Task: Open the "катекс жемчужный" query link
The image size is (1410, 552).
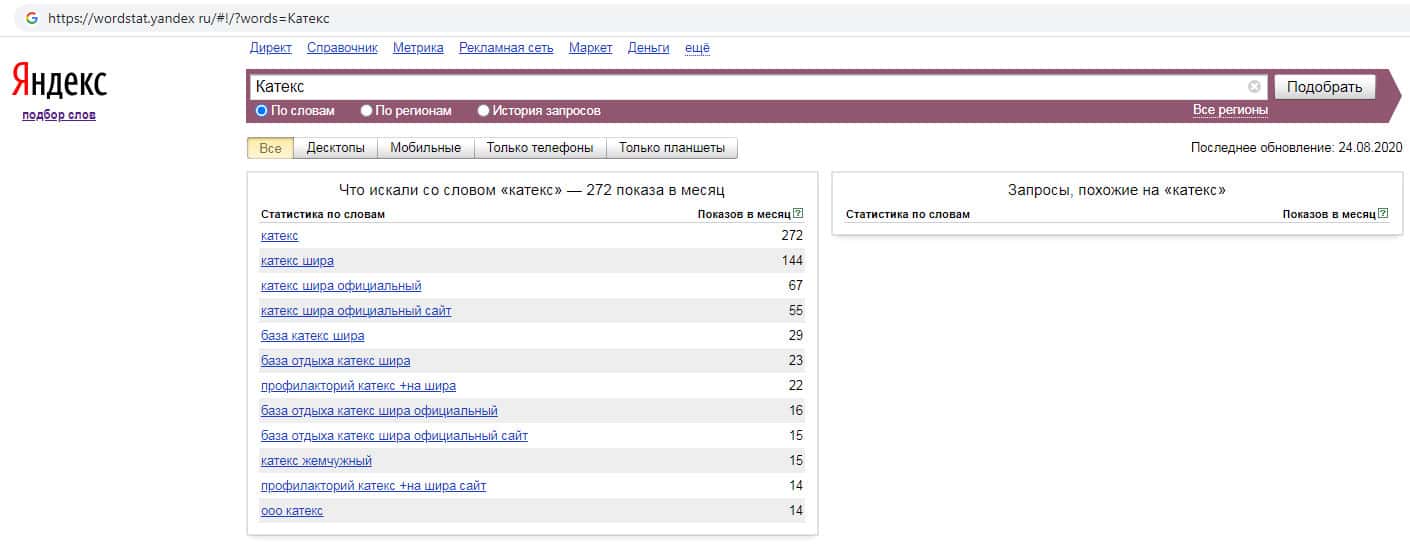Action: pyautogui.click(x=316, y=461)
